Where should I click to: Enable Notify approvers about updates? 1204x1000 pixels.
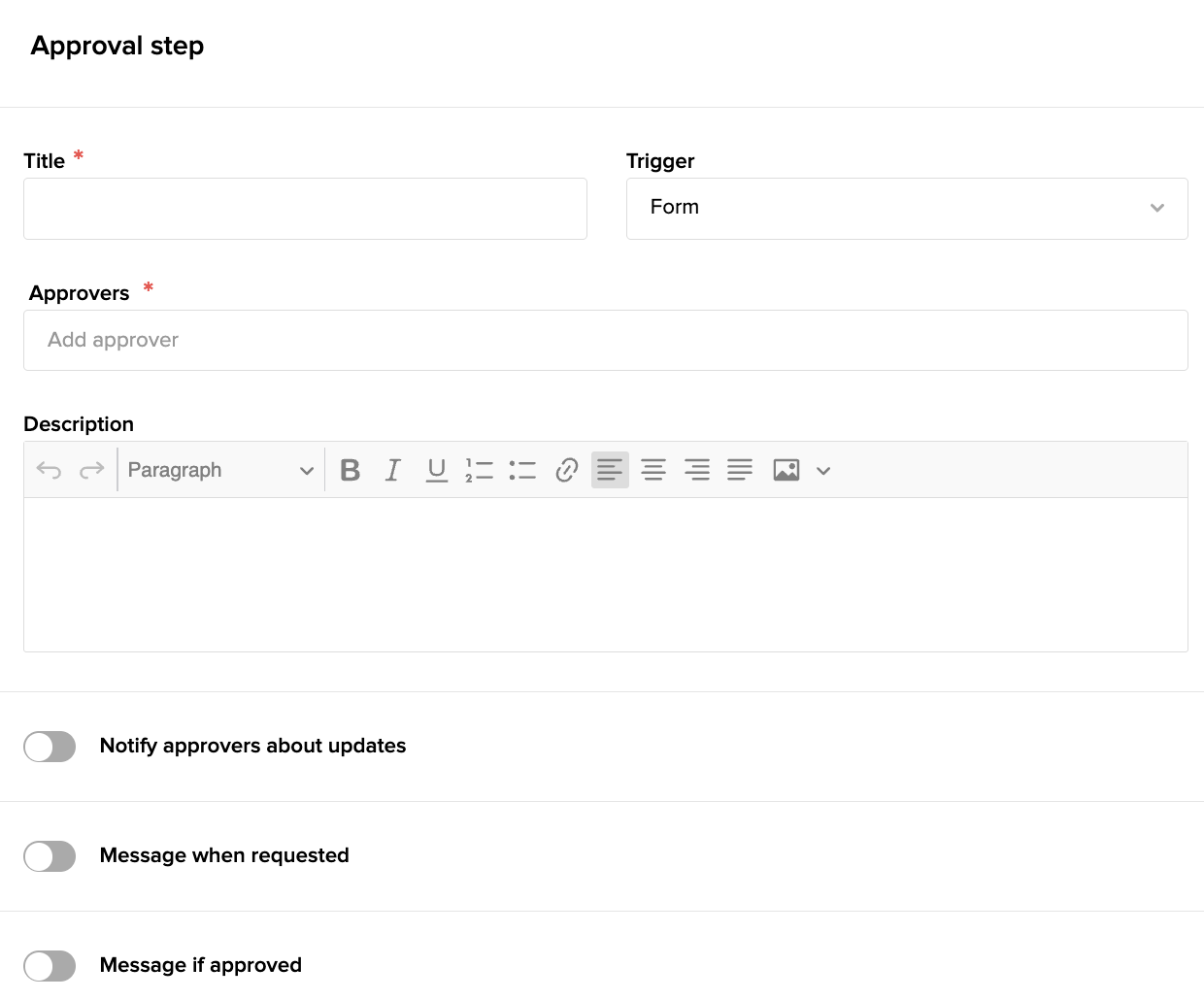(x=50, y=747)
